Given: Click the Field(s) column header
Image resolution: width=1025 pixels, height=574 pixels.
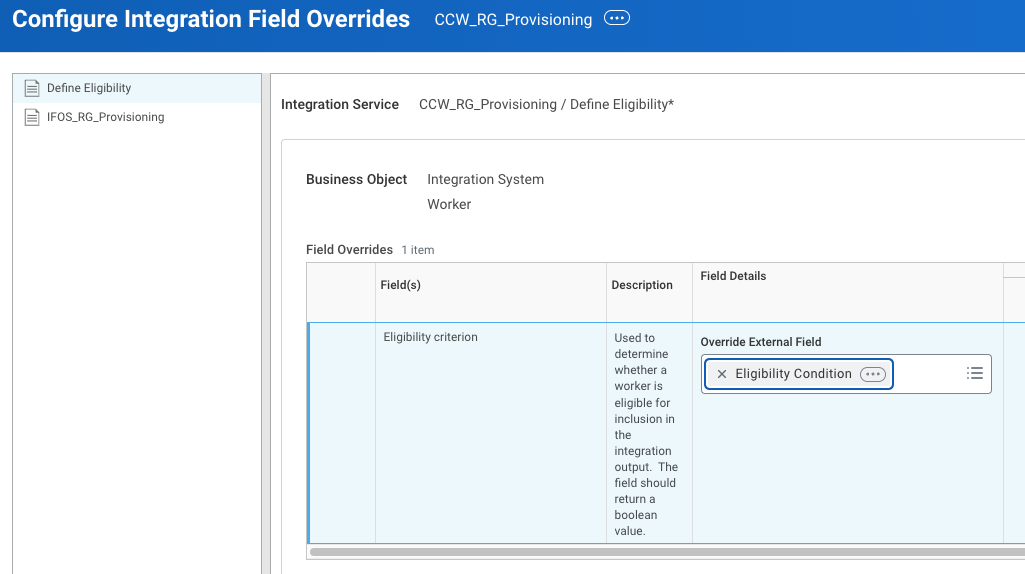Looking at the screenshot, I should click(400, 285).
